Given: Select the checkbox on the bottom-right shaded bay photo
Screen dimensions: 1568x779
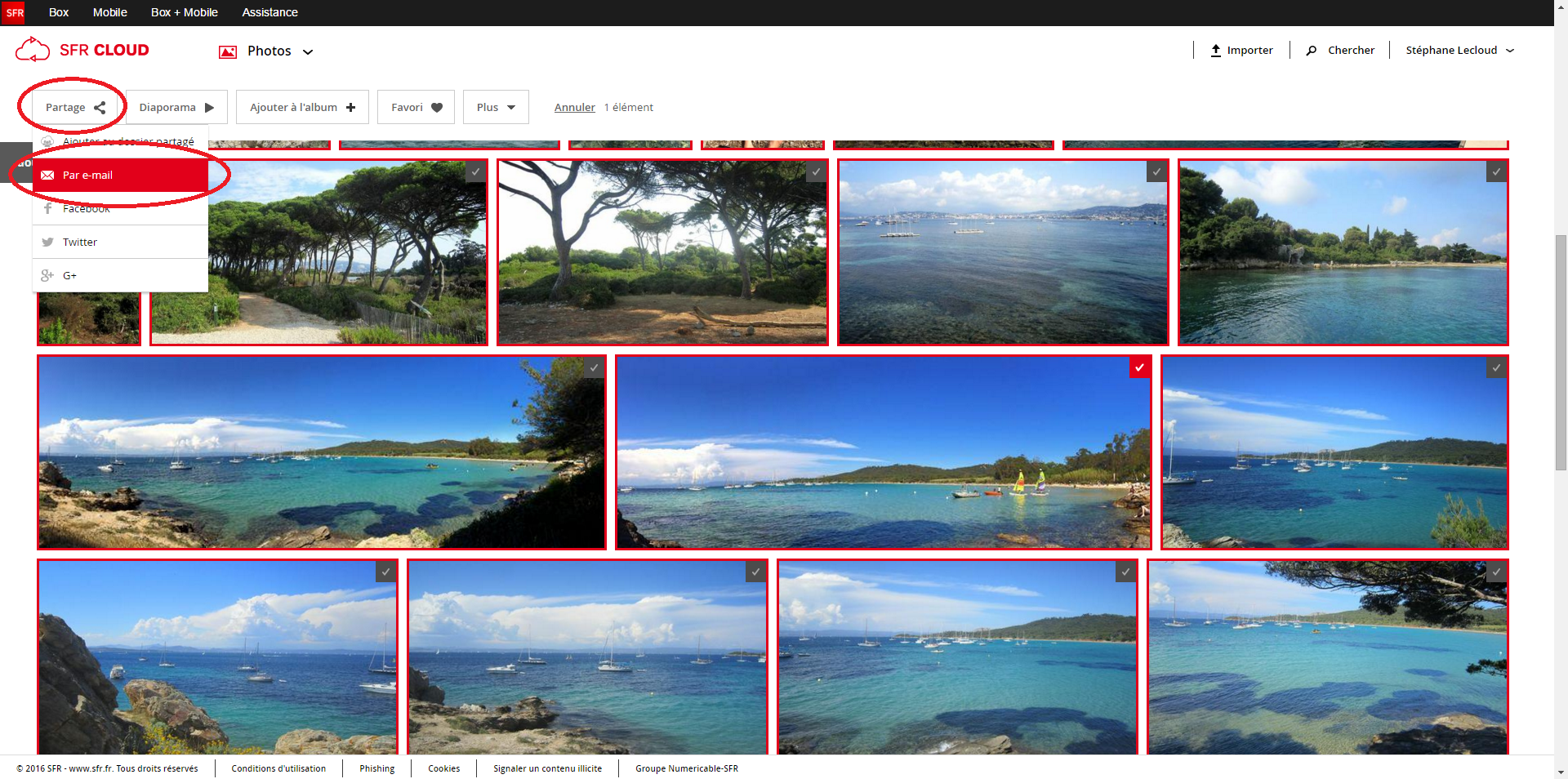Looking at the screenshot, I should [1495, 572].
